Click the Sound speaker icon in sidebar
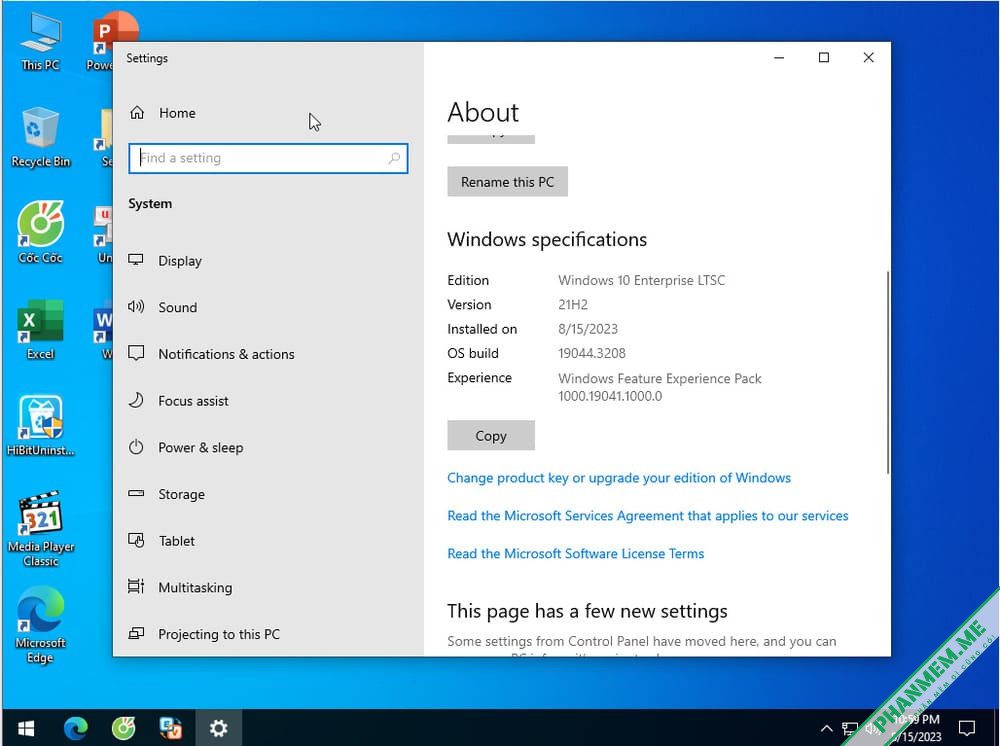This screenshot has width=1000, height=746. (x=136, y=307)
